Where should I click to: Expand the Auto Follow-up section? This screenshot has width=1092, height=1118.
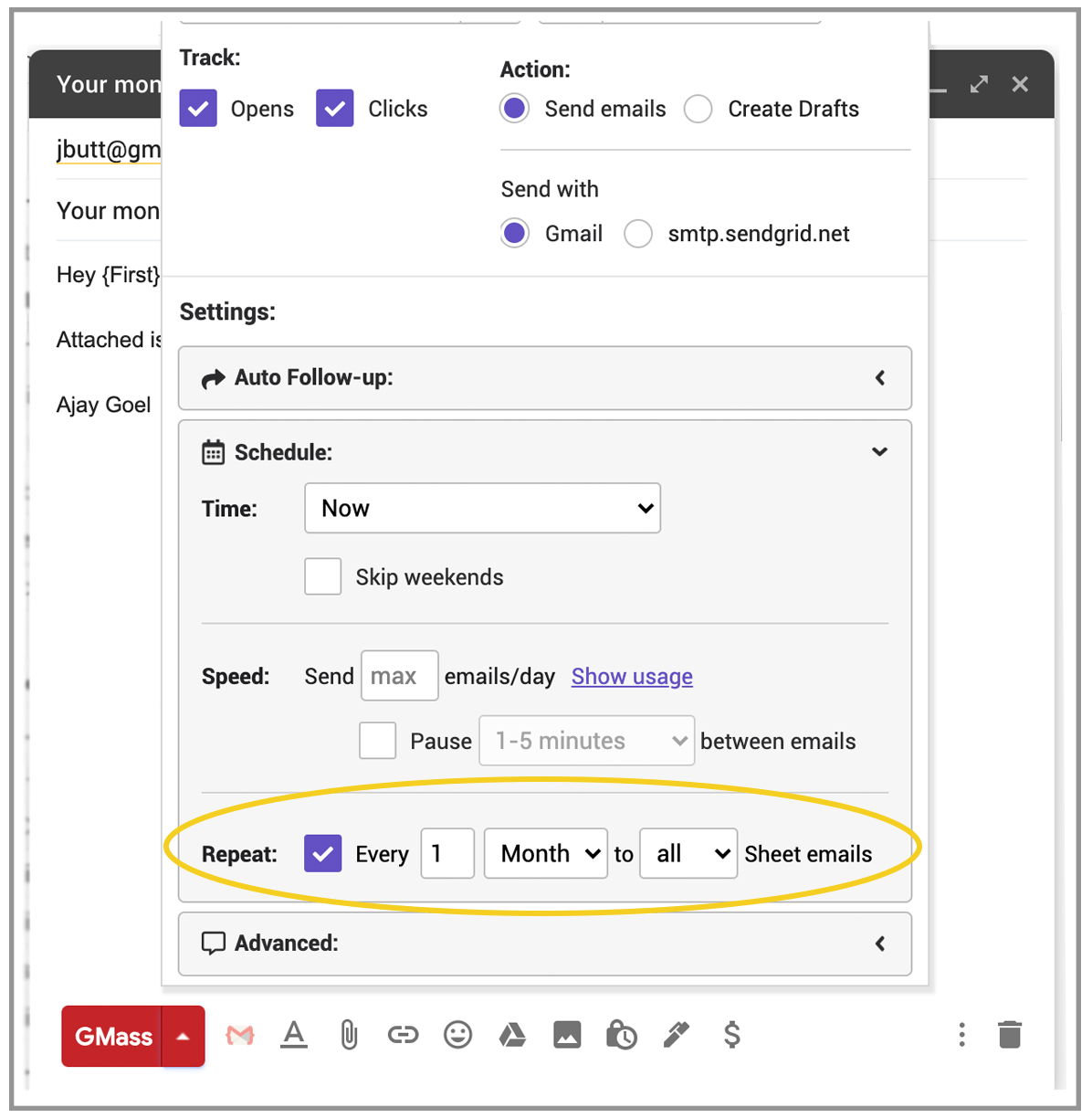click(x=545, y=377)
